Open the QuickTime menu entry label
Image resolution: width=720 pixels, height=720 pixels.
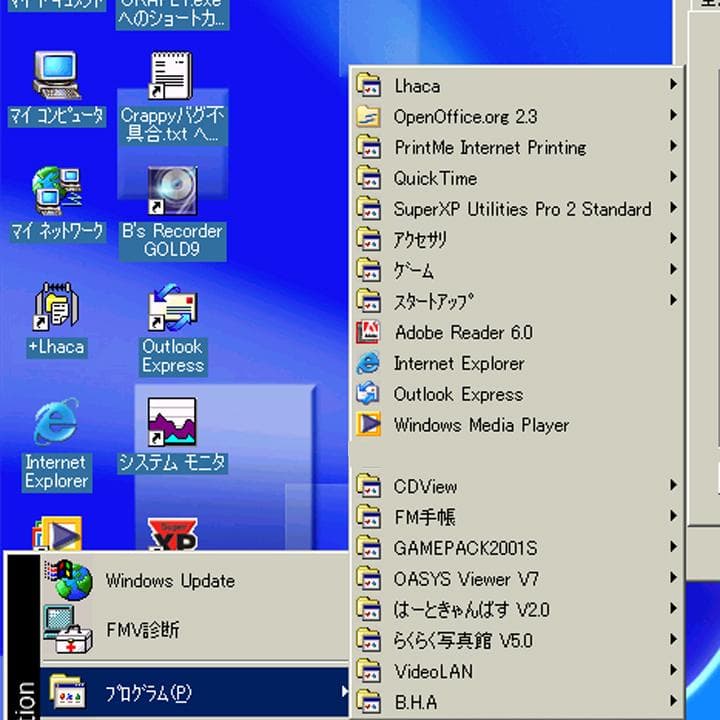pyautogui.click(x=435, y=178)
